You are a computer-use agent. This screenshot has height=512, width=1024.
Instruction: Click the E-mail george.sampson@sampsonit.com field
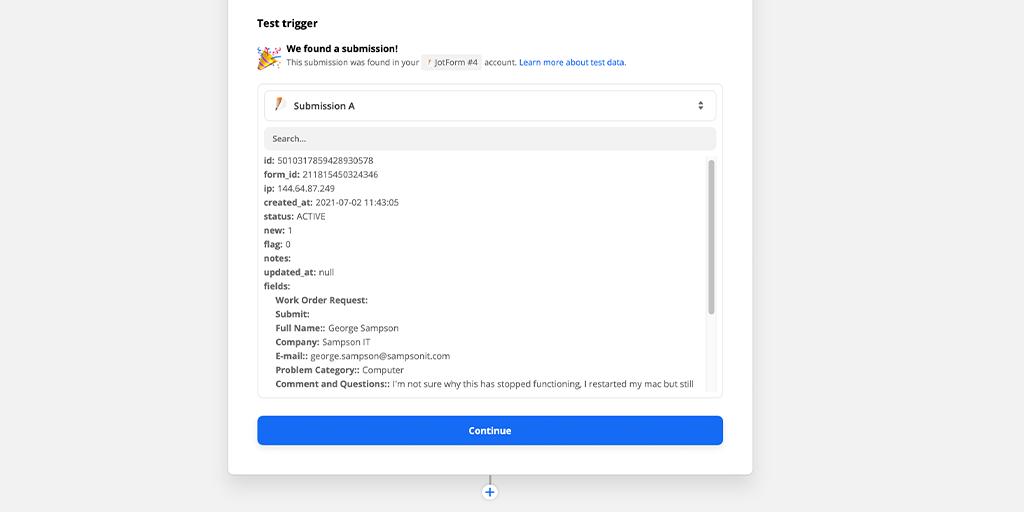[x=362, y=356]
